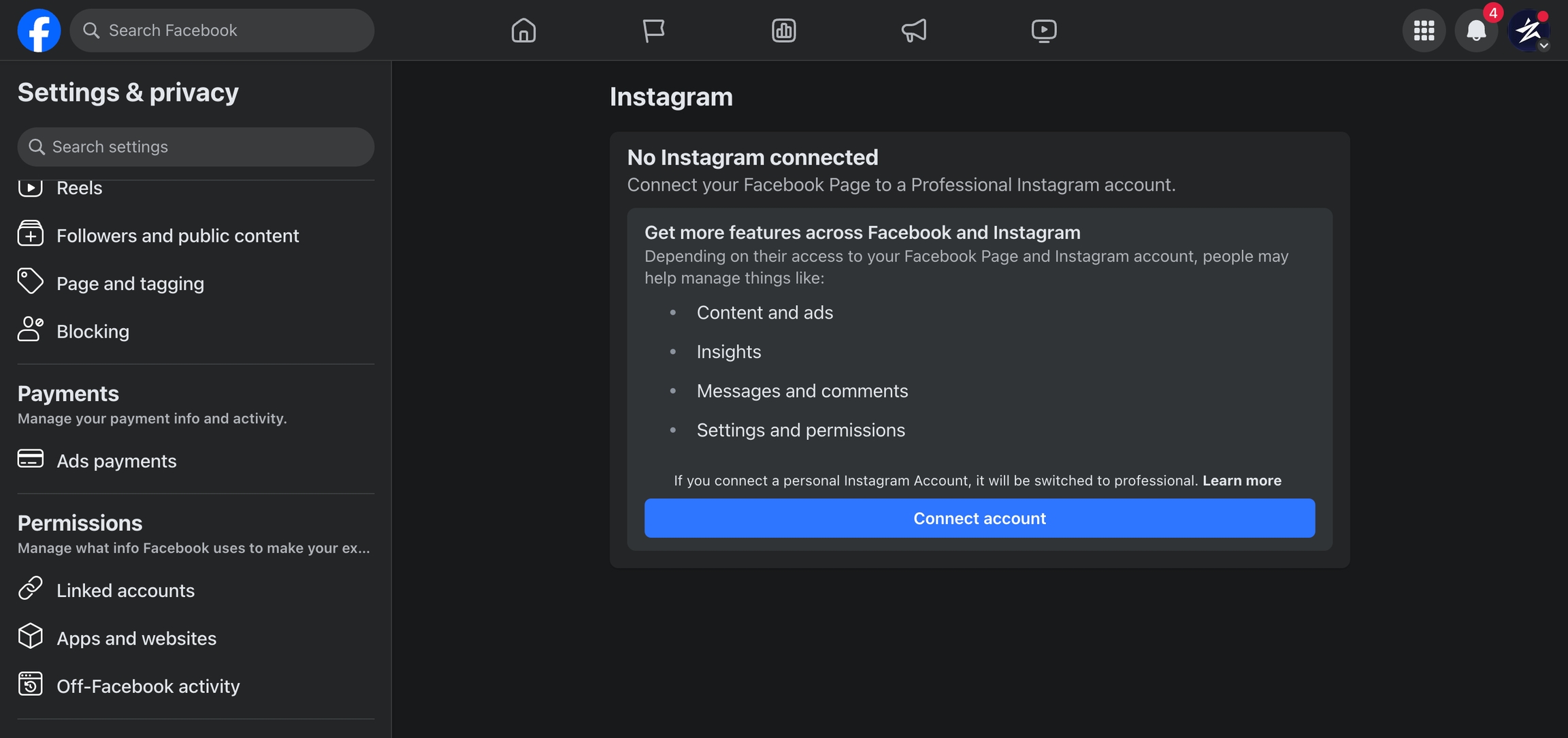Open the Pages flag icon
This screenshot has width=1568, height=738.
click(x=653, y=31)
